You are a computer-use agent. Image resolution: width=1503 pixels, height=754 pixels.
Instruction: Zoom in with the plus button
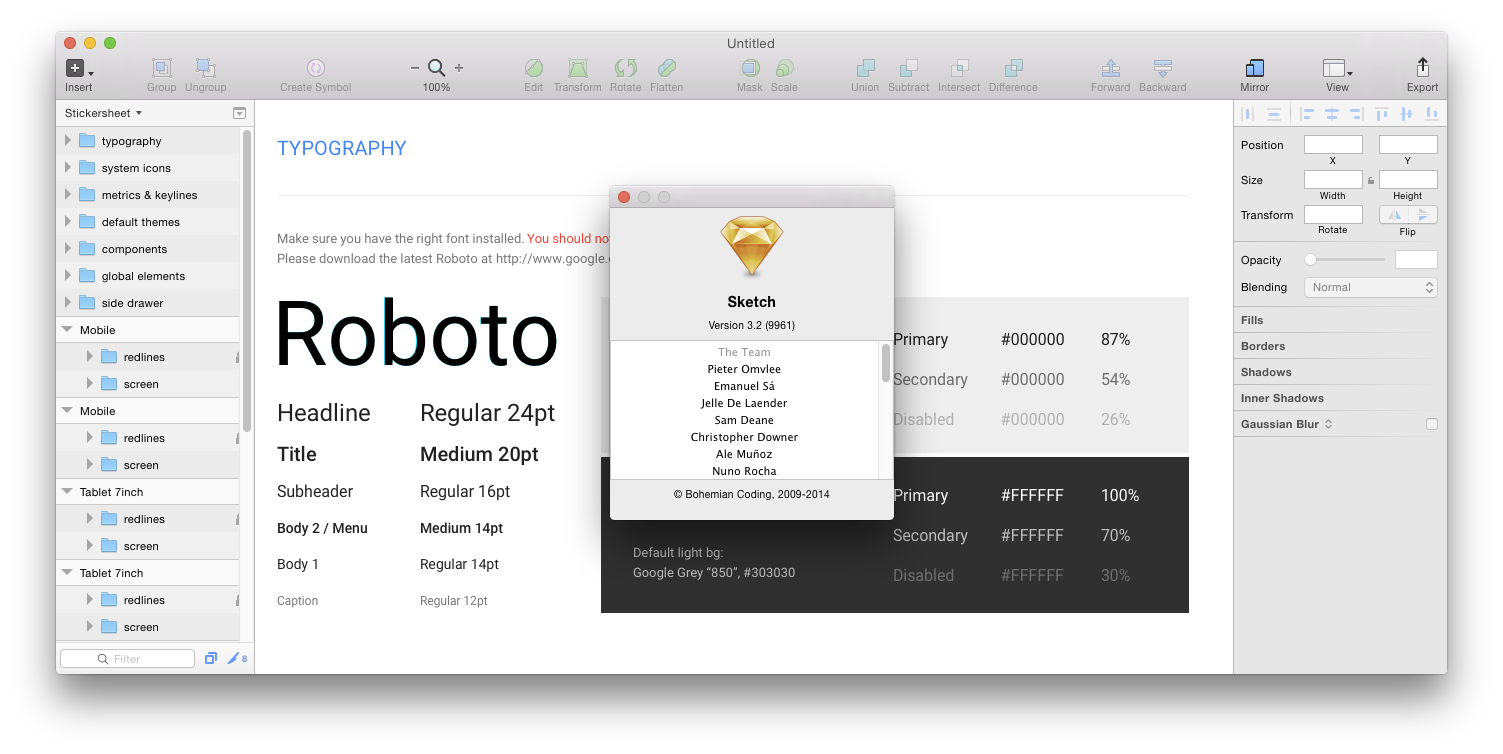tap(459, 68)
